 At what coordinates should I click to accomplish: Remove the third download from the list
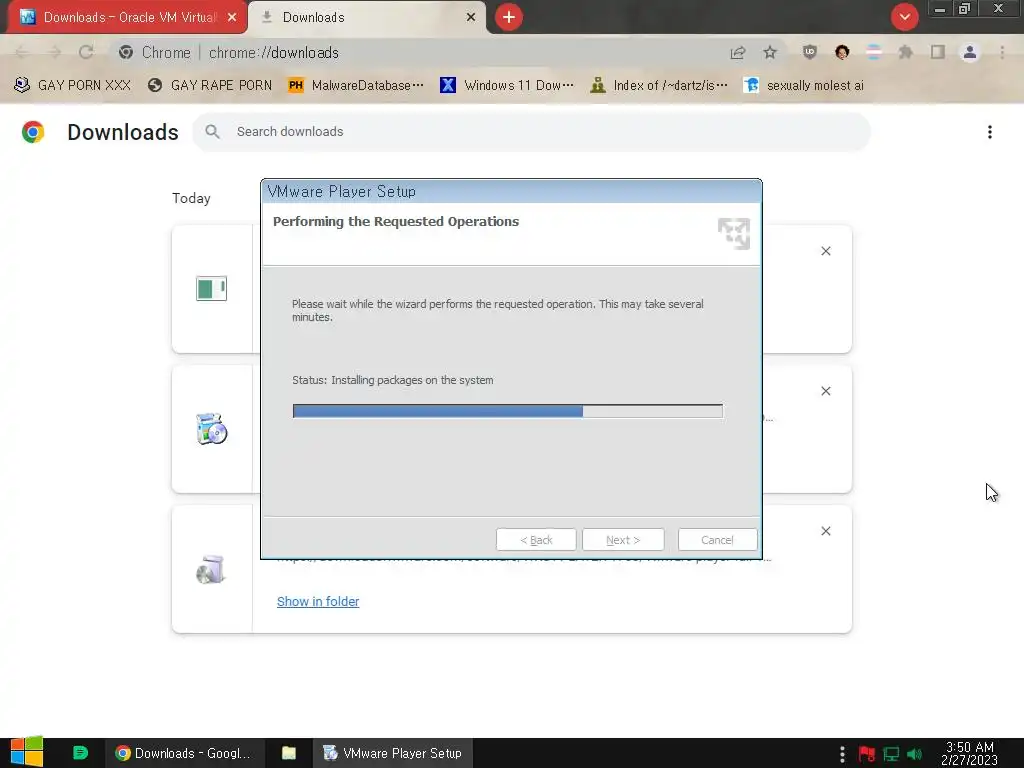click(826, 532)
